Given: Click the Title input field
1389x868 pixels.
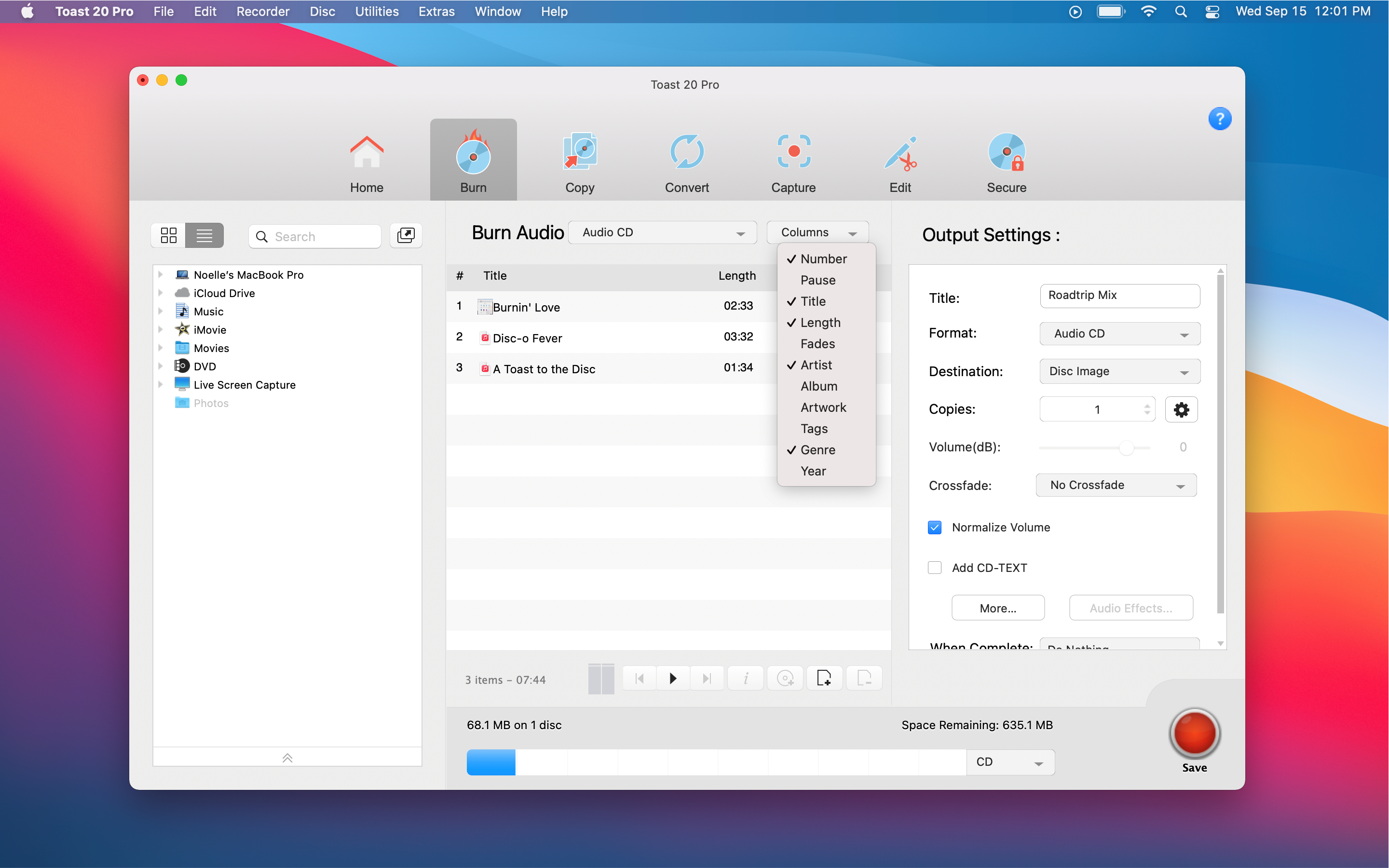Looking at the screenshot, I should [x=1118, y=295].
